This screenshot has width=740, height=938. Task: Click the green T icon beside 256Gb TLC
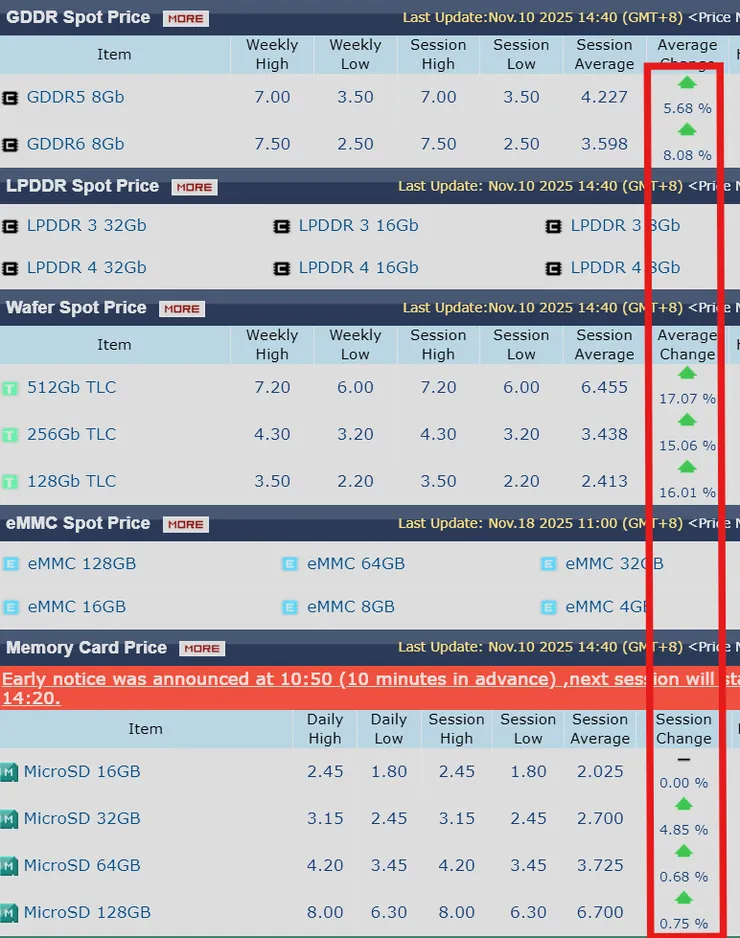pos(10,435)
